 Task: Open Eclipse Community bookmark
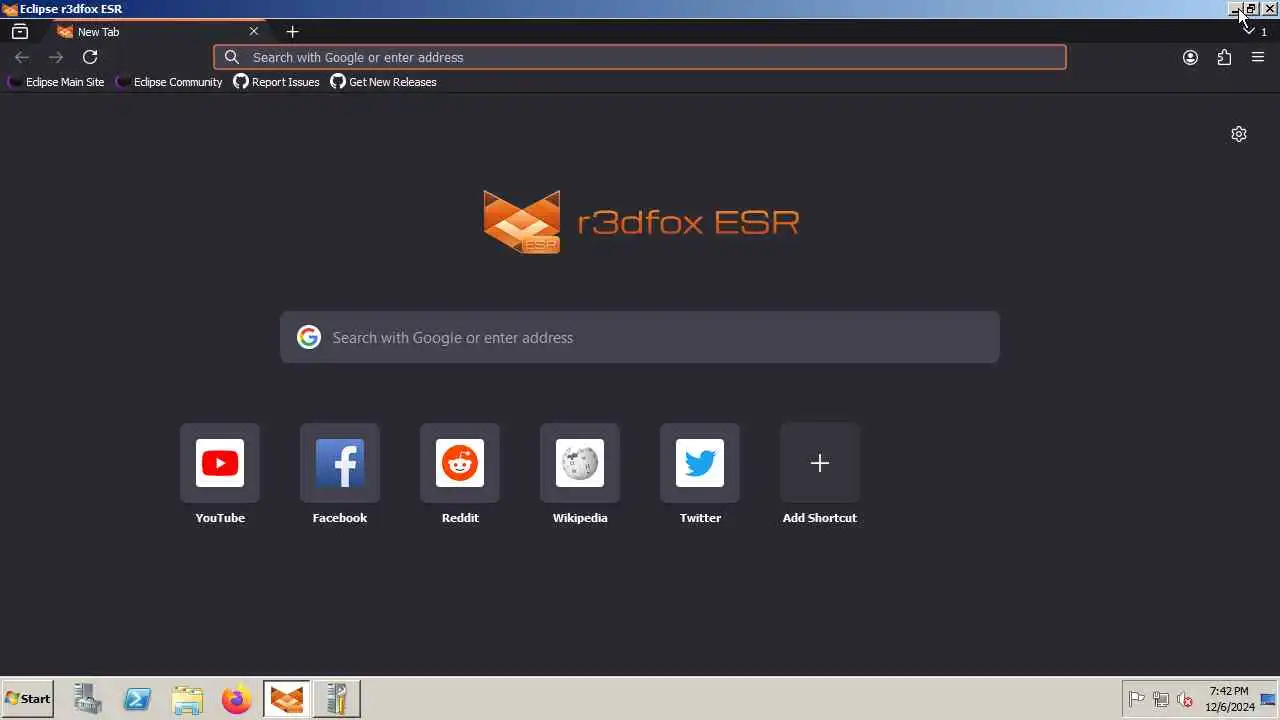point(169,82)
